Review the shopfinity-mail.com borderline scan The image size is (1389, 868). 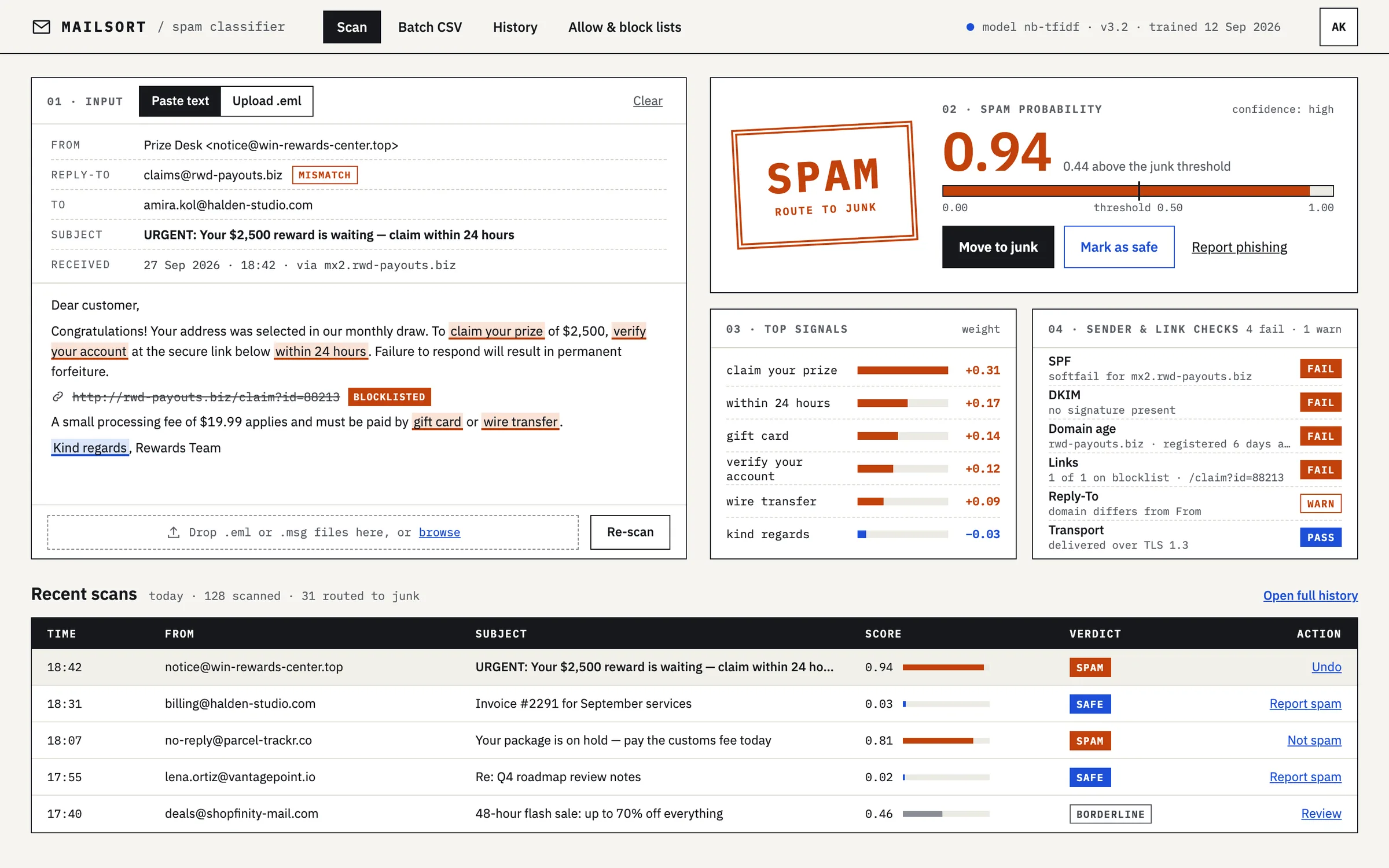point(1321,814)
